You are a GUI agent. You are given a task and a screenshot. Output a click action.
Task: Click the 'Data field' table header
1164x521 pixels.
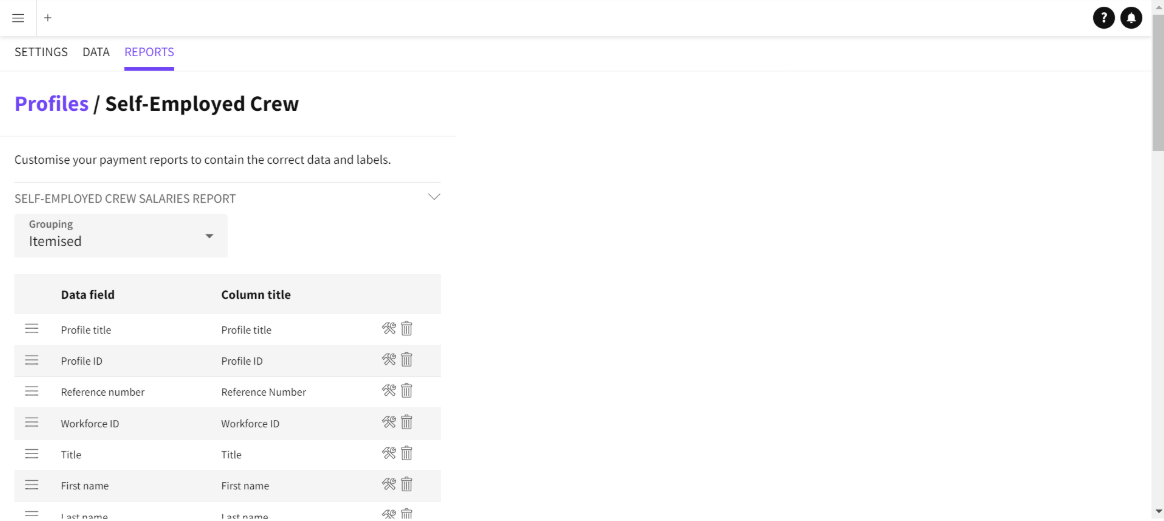[88, 295]
